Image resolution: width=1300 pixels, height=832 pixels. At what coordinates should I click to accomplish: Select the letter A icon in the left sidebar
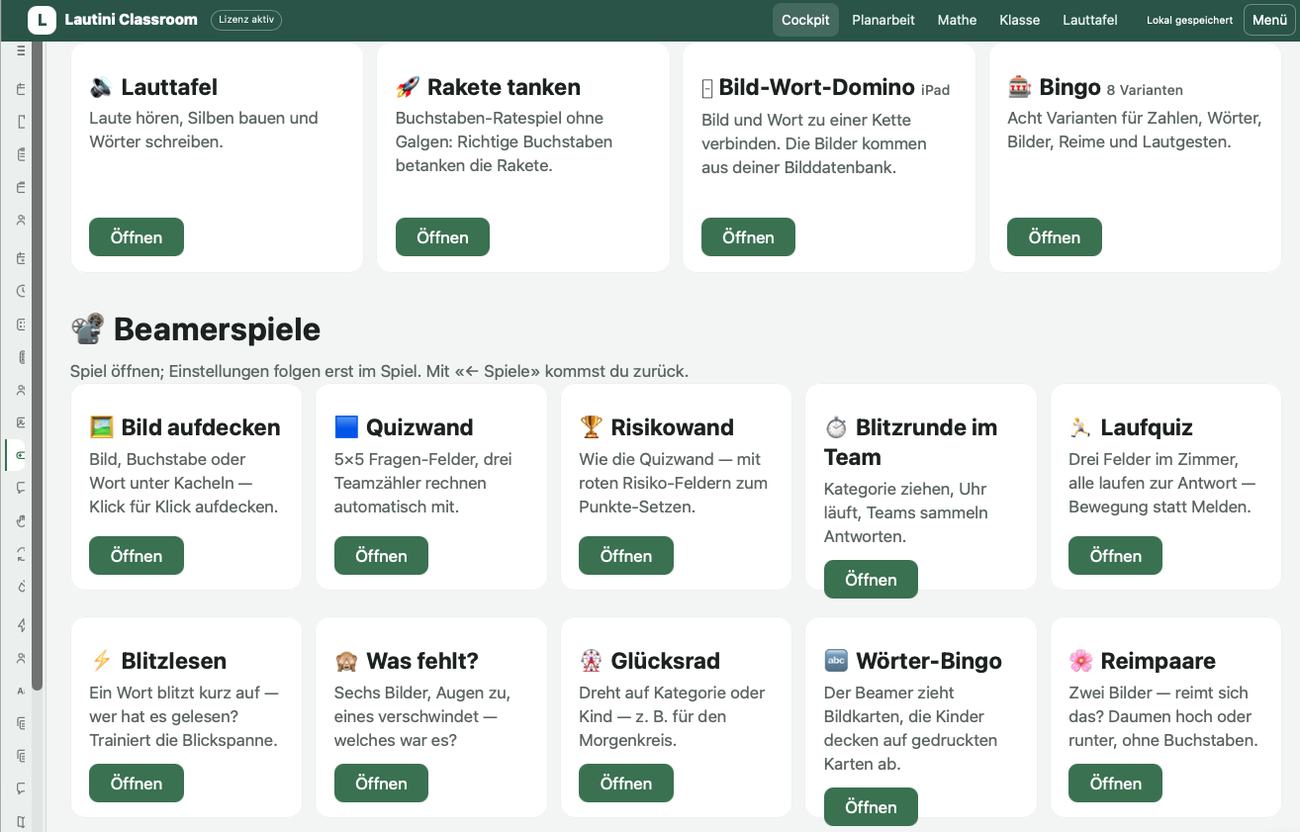point(21,691)
